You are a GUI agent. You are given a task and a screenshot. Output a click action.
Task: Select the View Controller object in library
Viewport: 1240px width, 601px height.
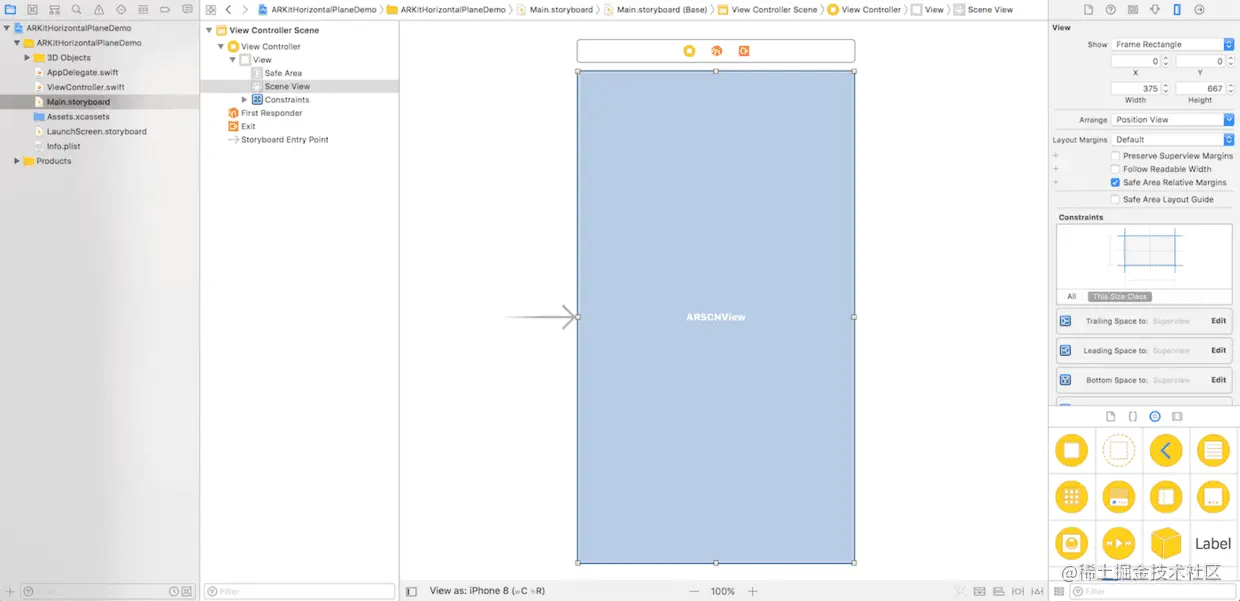tap(1072, 451)
